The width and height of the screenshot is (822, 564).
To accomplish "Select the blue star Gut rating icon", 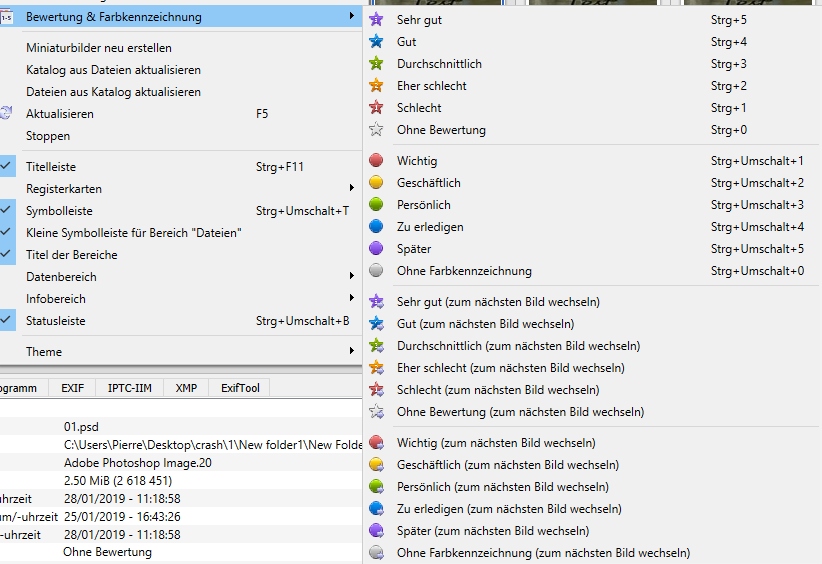I will click(376, 42).
